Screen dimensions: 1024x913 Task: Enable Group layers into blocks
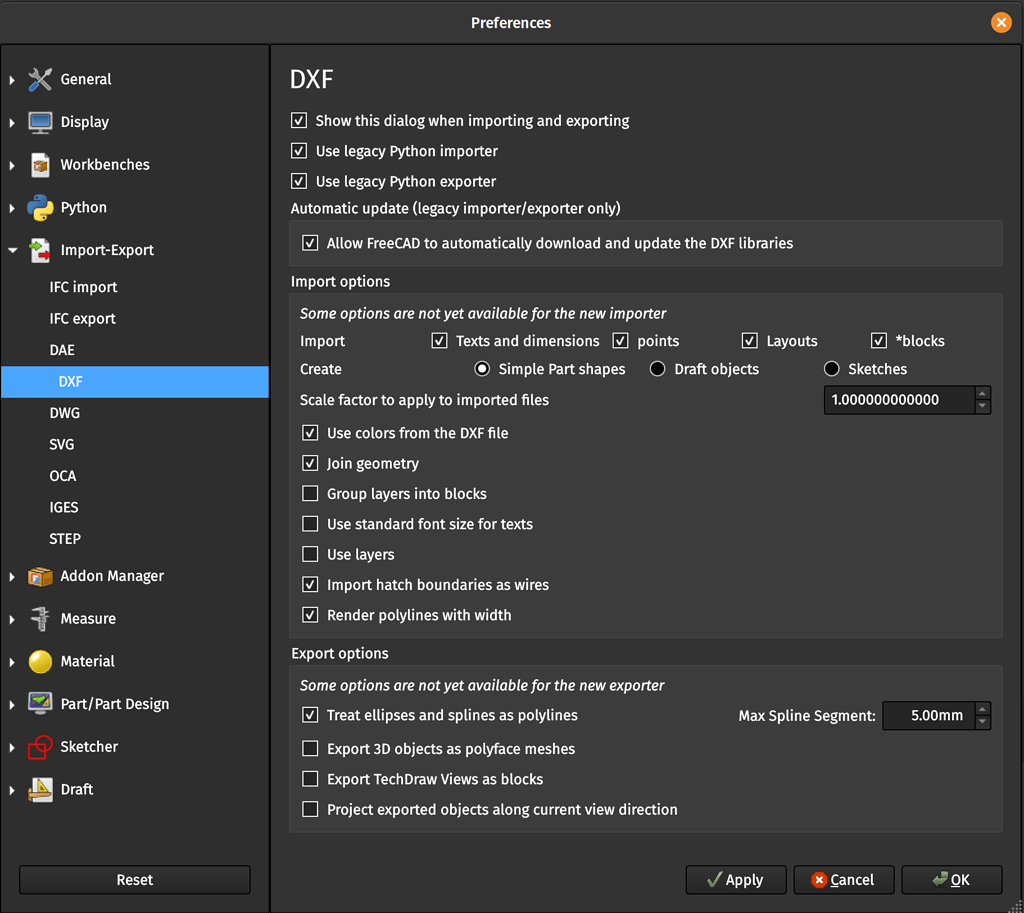click(x=310, y=494)
